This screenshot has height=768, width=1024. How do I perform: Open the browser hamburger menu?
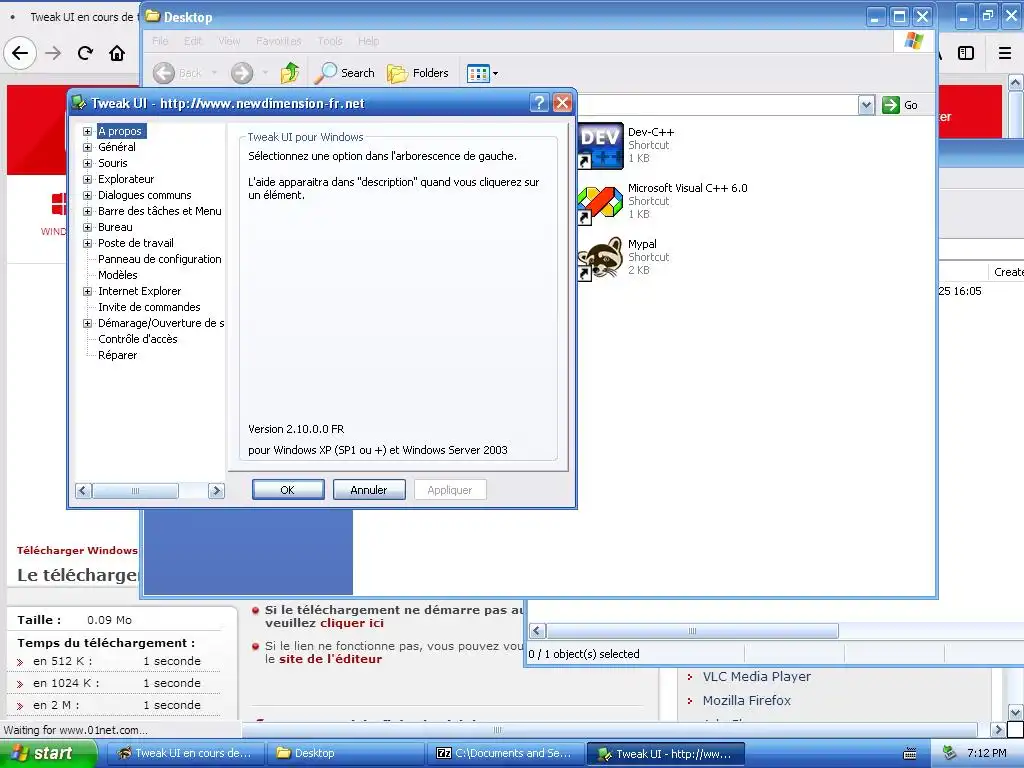click(1005, 53)
